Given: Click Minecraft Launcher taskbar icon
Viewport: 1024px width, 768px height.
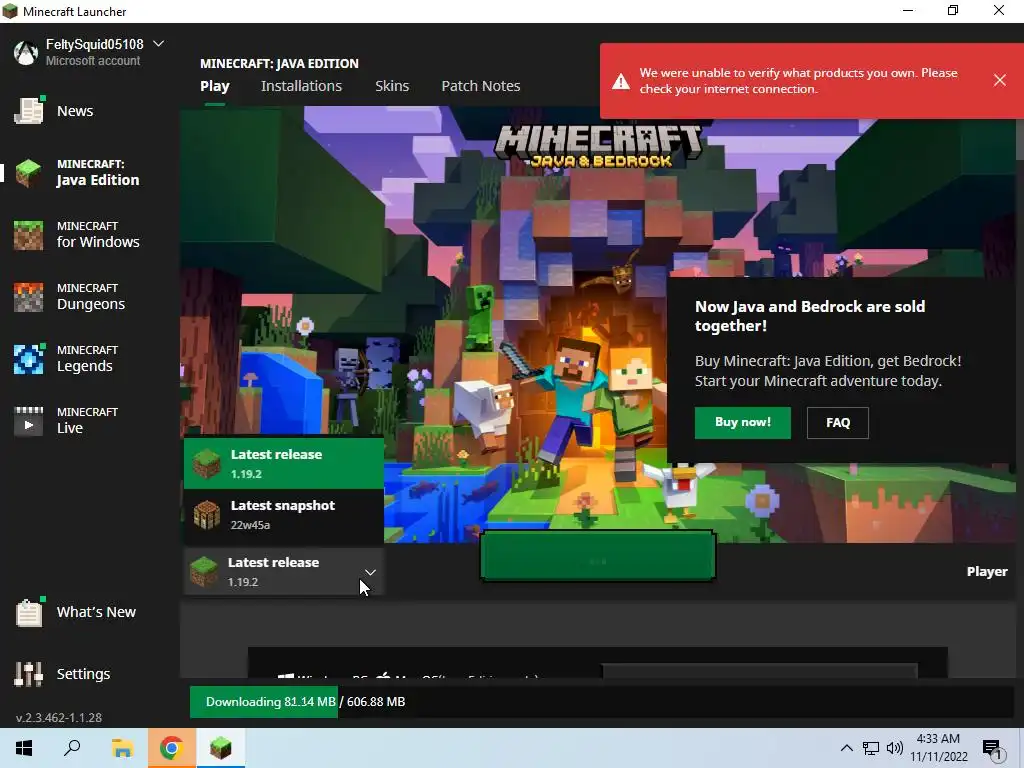Looking at the screenshot, I should coord(221,748).
